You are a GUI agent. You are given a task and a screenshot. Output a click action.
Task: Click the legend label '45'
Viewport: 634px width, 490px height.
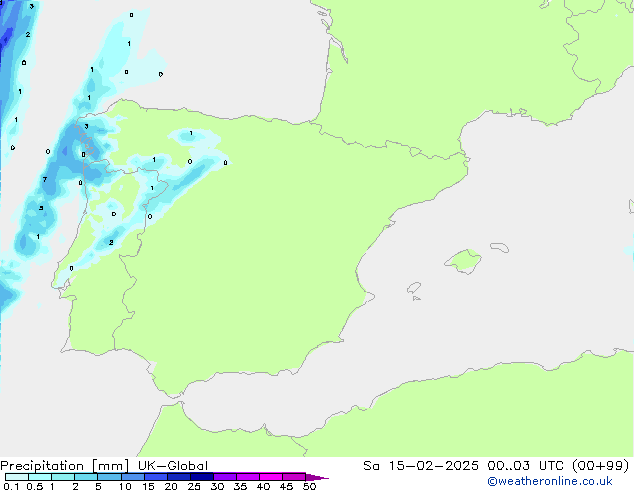pyautogui.click(x=286, y=486)
